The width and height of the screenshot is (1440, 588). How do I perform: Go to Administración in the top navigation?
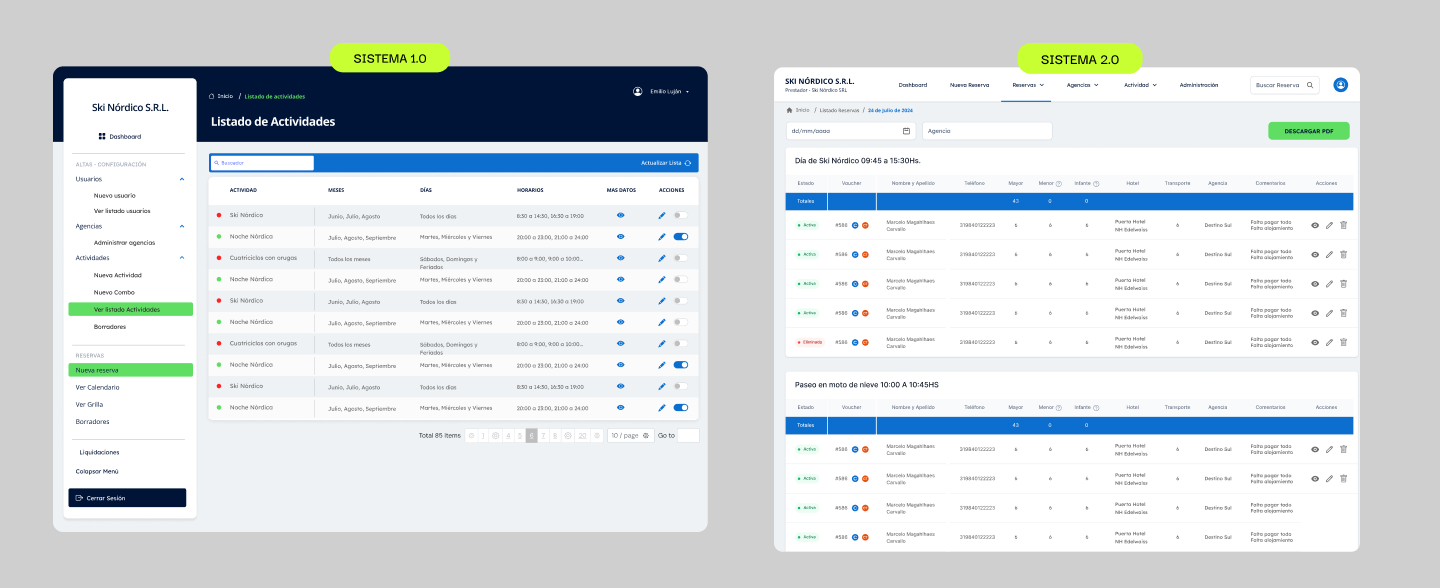coord(1199,85)
